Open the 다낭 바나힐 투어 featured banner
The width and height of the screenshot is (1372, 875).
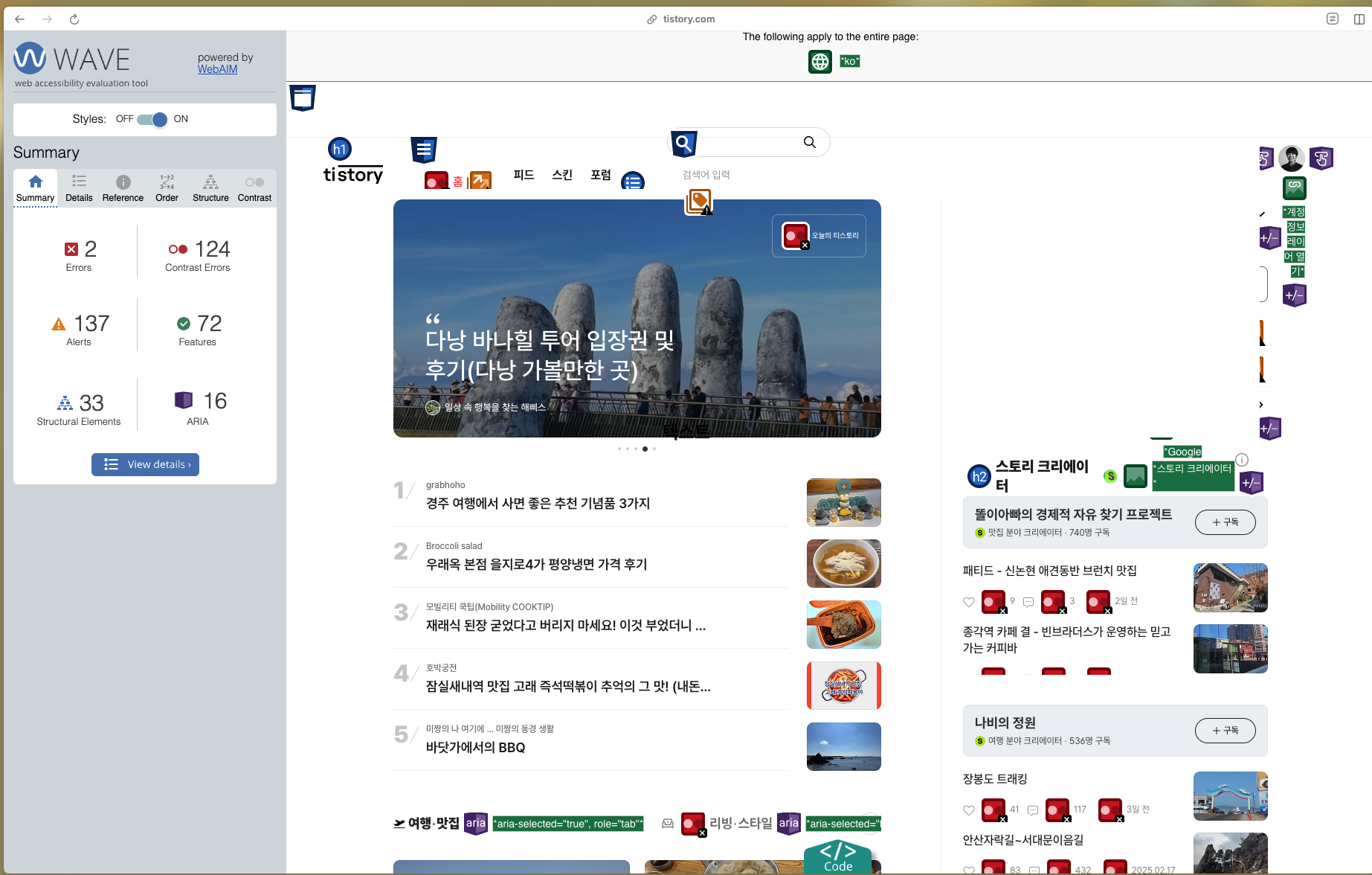tap(637, 318)
